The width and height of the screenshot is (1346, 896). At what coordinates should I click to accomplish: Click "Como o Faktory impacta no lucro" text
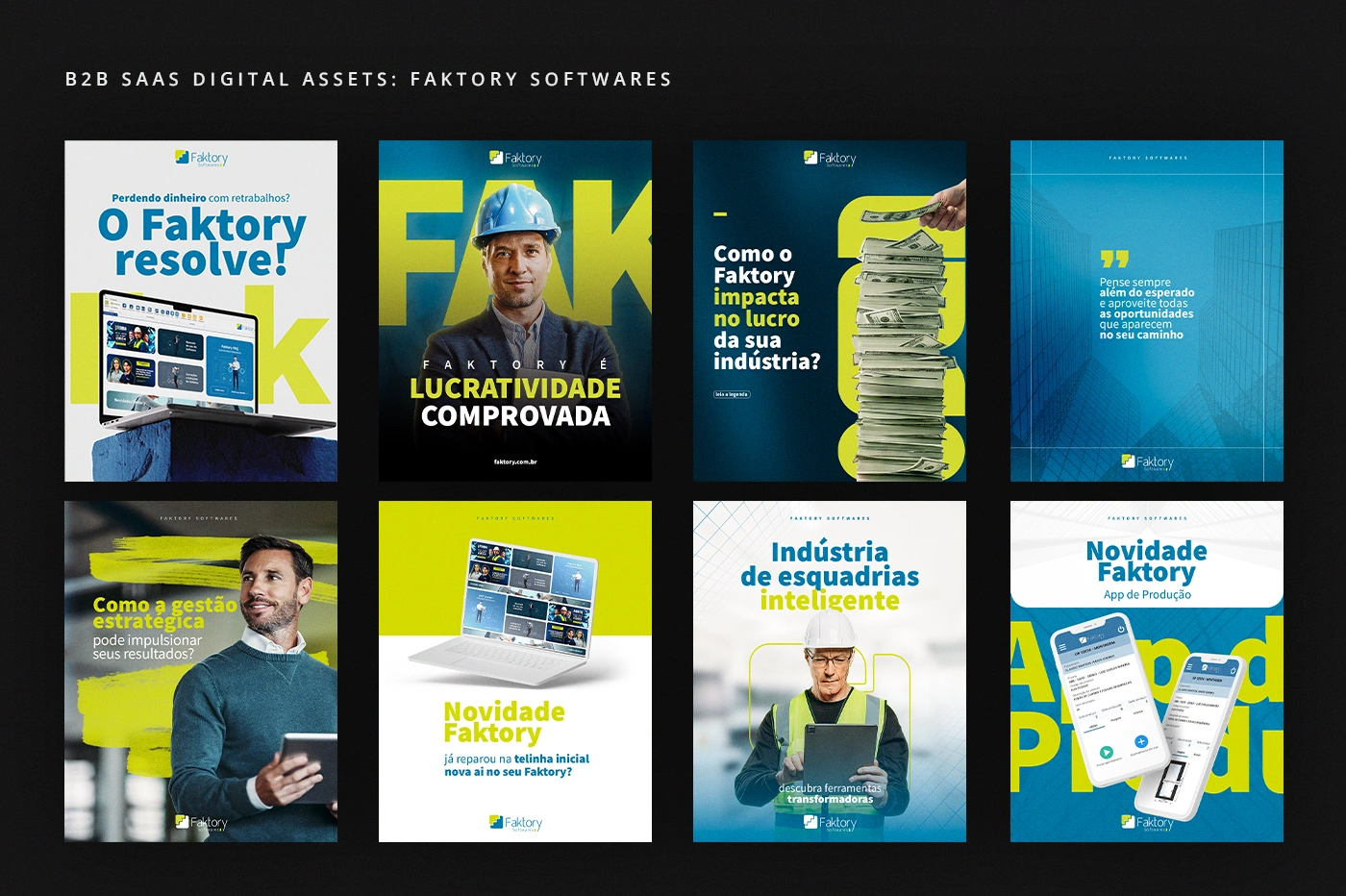pos(757,286)
